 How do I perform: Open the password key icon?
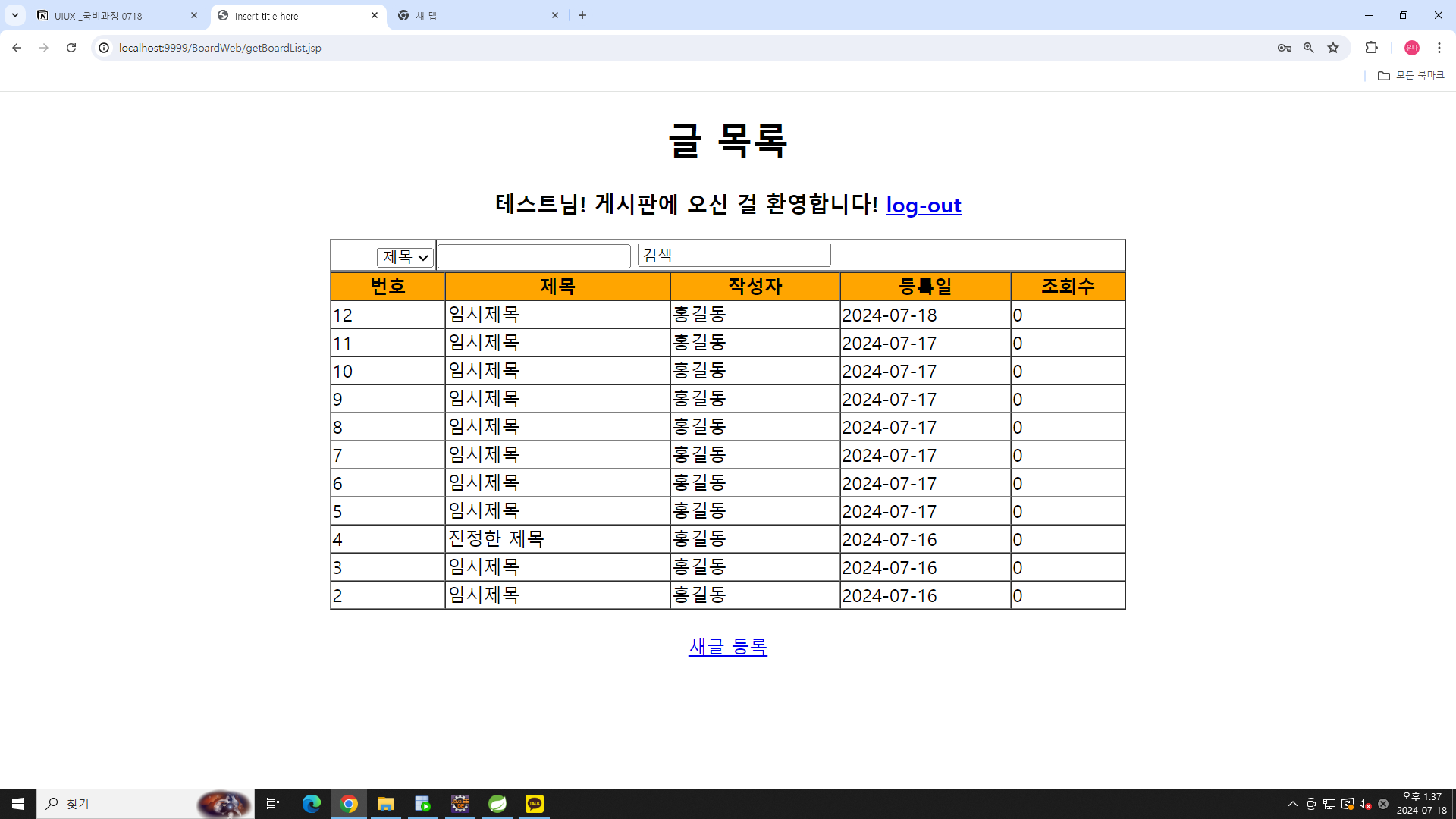tap(1284, 48)
